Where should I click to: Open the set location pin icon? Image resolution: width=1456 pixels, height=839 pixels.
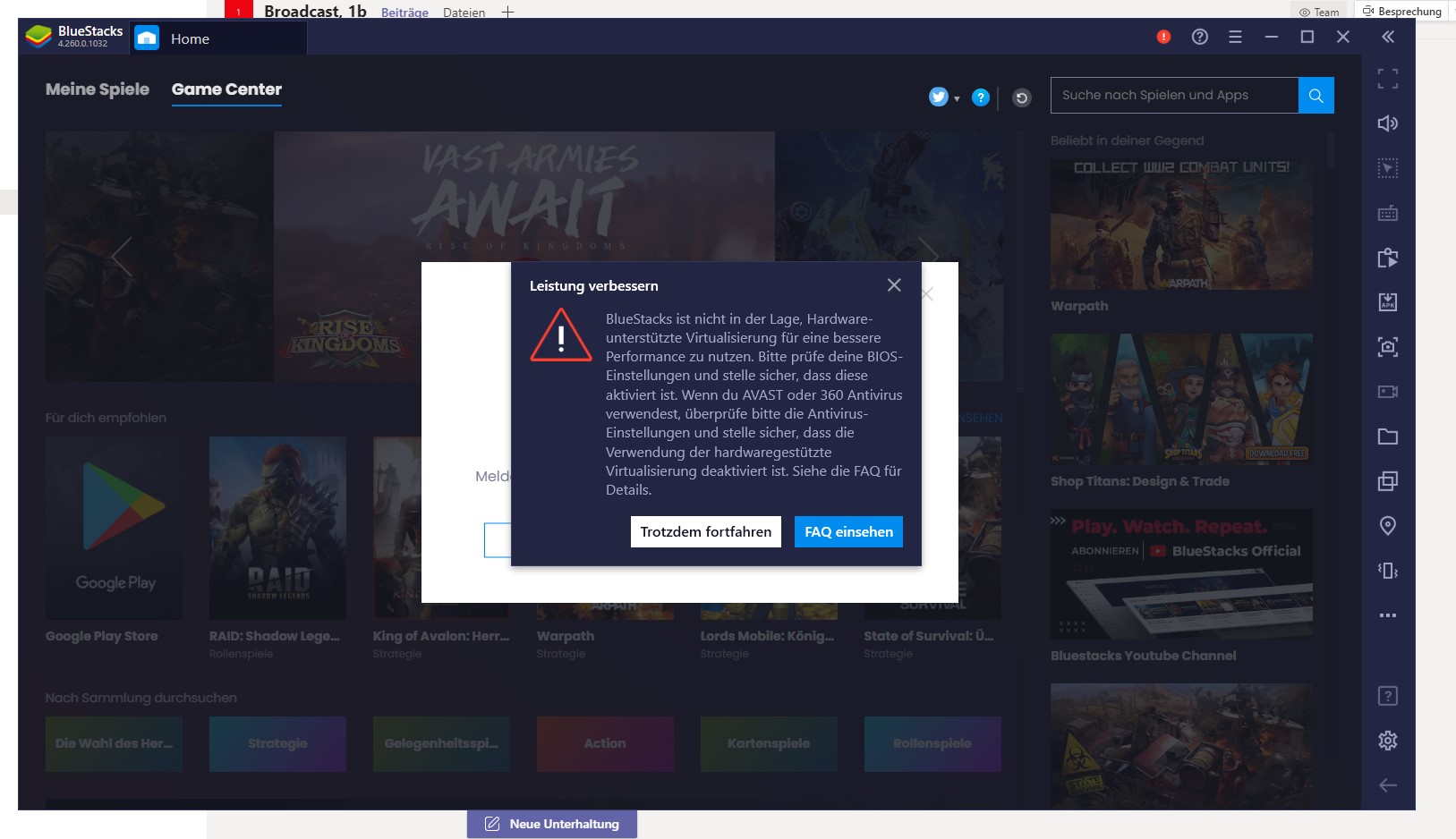[x=1387, y=526]
